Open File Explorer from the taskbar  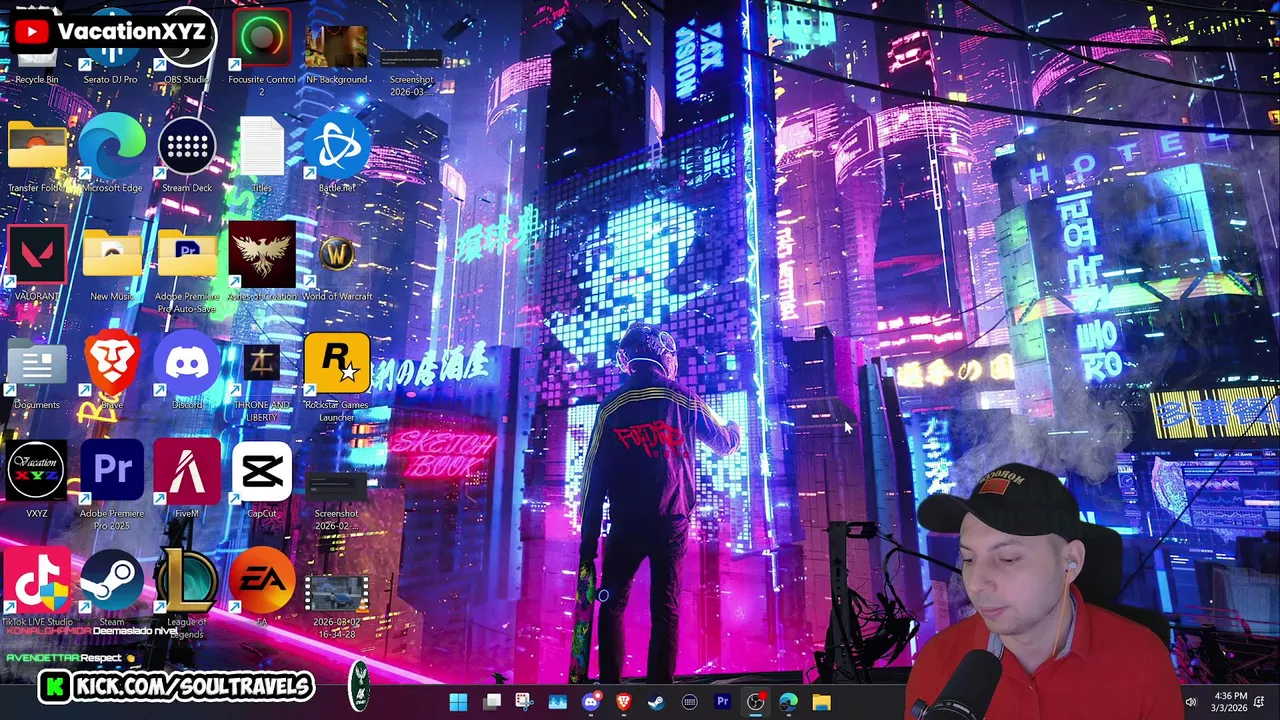822,702
